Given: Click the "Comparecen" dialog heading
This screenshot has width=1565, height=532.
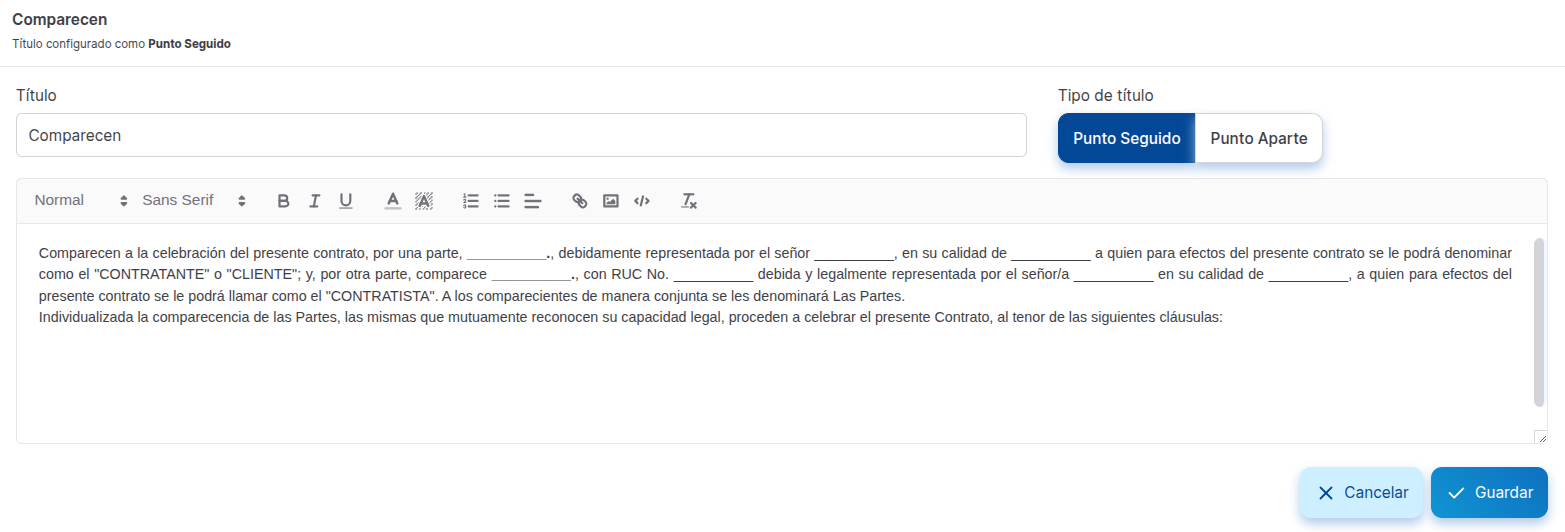Looking at the screenshot, I should click(x=60, y=19).
